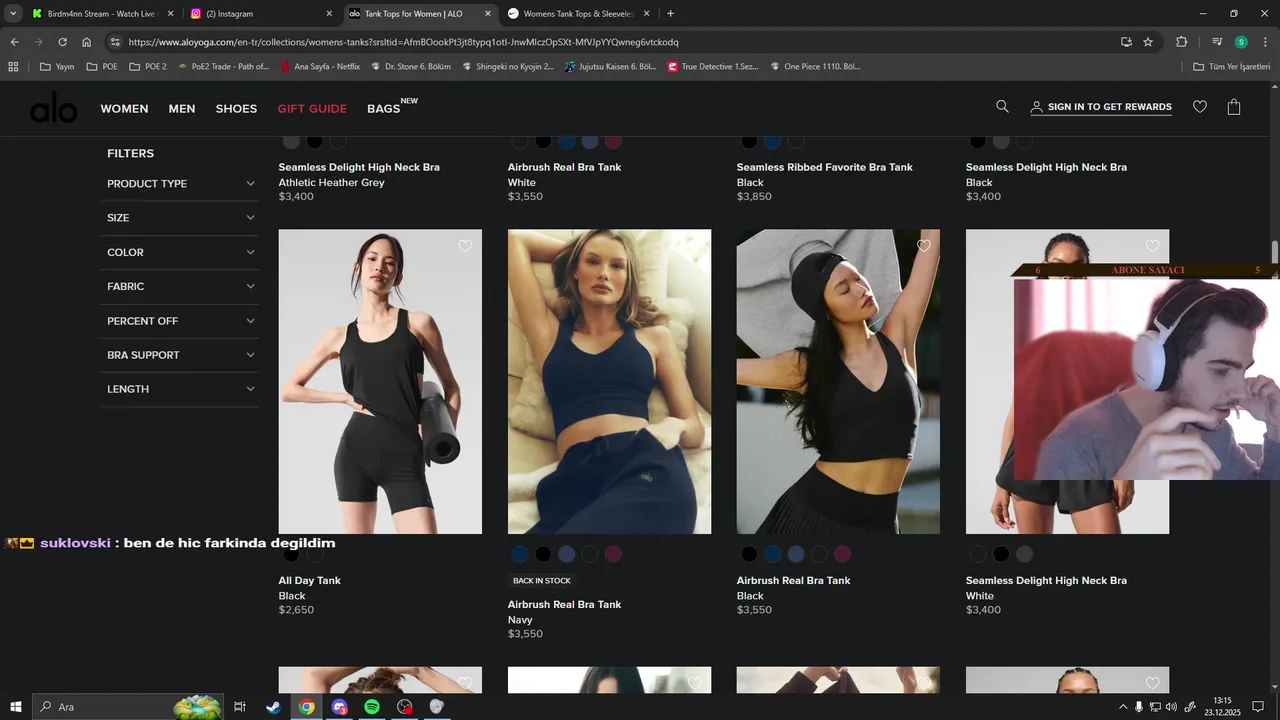Screen dimensions: 1280x720
Task: Open Steam from the taskbar
Action: tap(273, 707)
